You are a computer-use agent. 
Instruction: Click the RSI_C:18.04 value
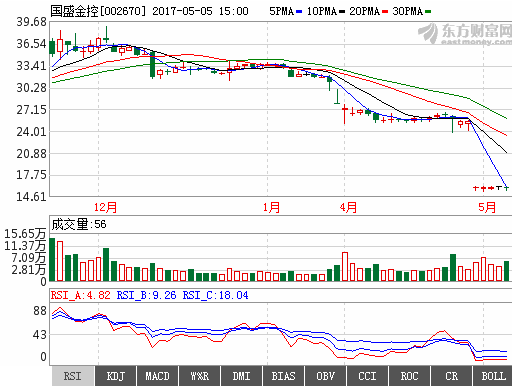point(216,295)
